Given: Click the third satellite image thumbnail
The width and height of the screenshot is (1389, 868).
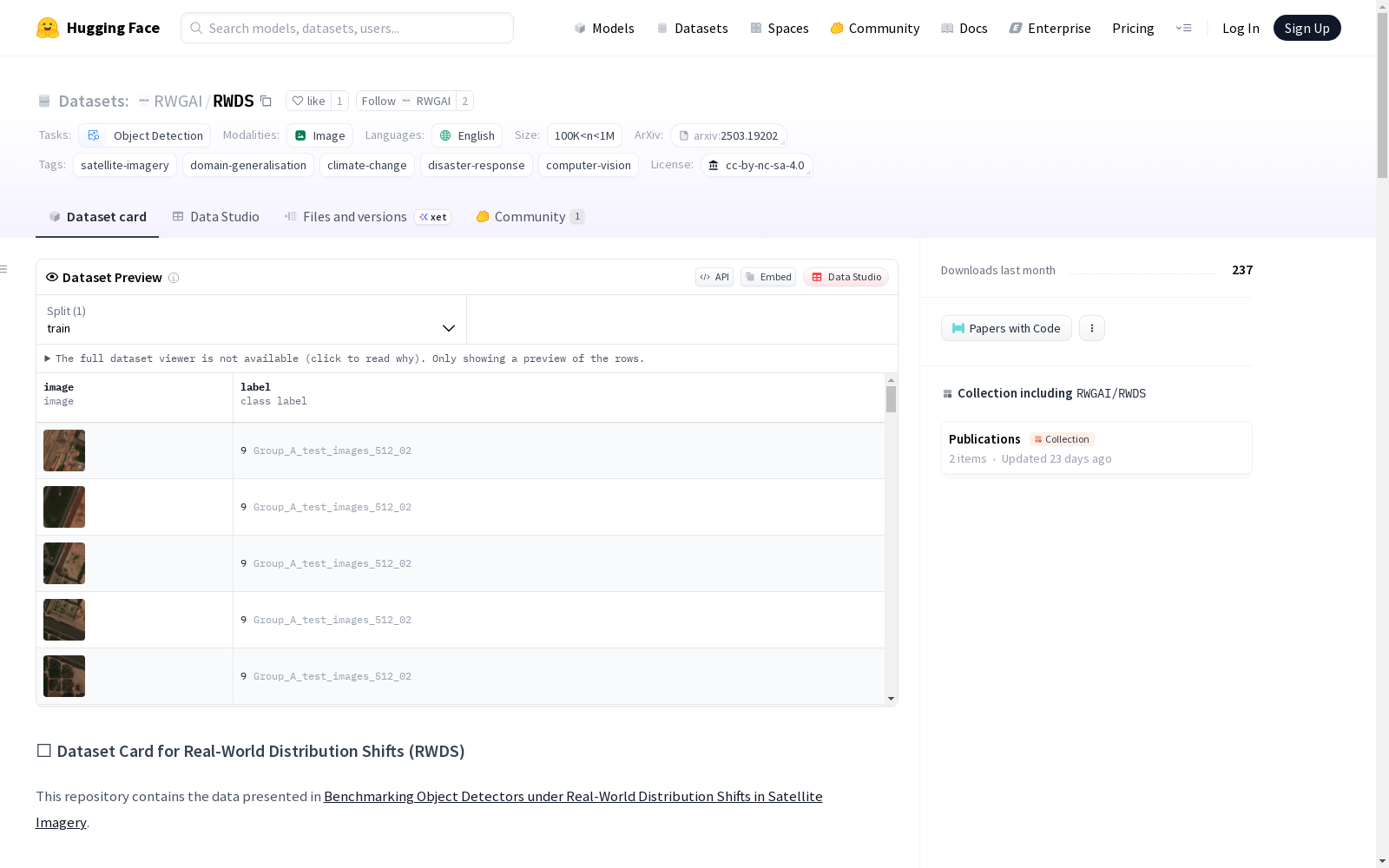Looking at the screenshot, I should tap(64, 563).
